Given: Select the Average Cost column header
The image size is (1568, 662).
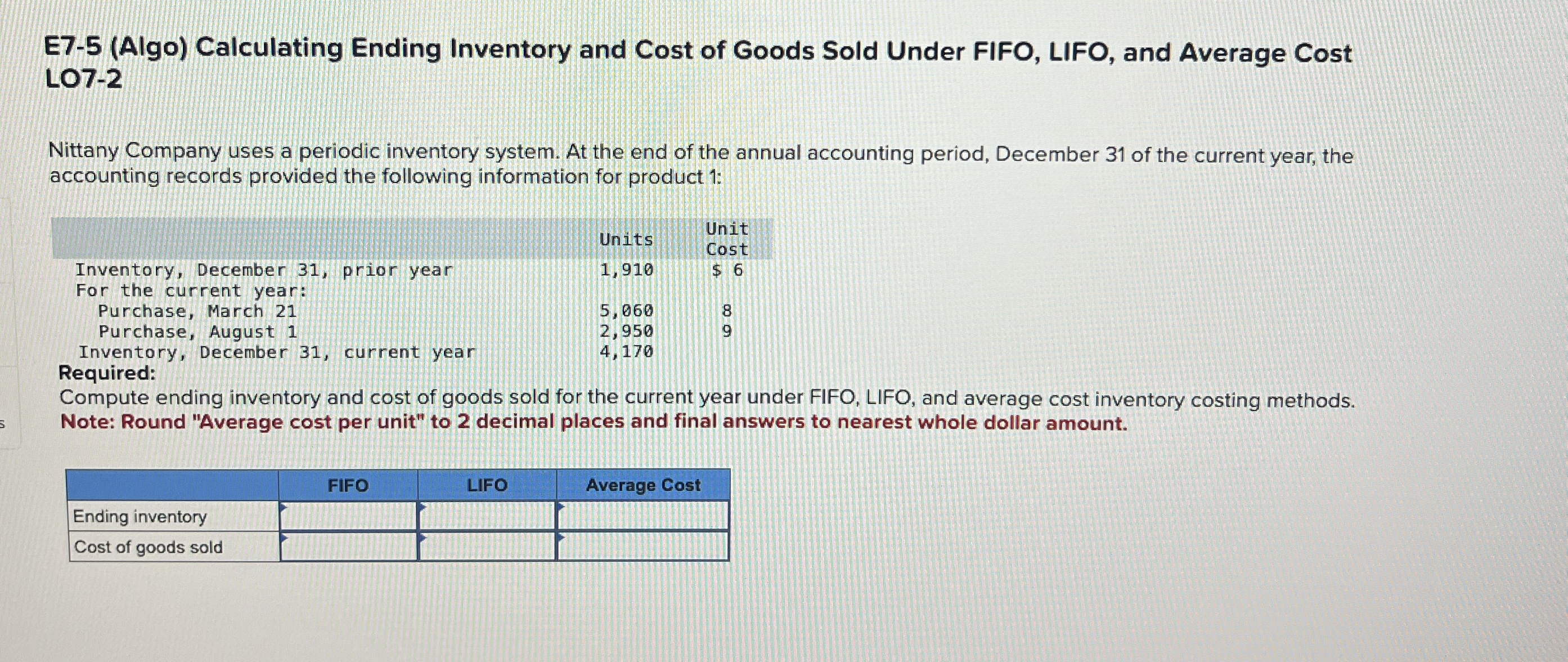Looking at the screenshot, I should [x=642, y=485].
